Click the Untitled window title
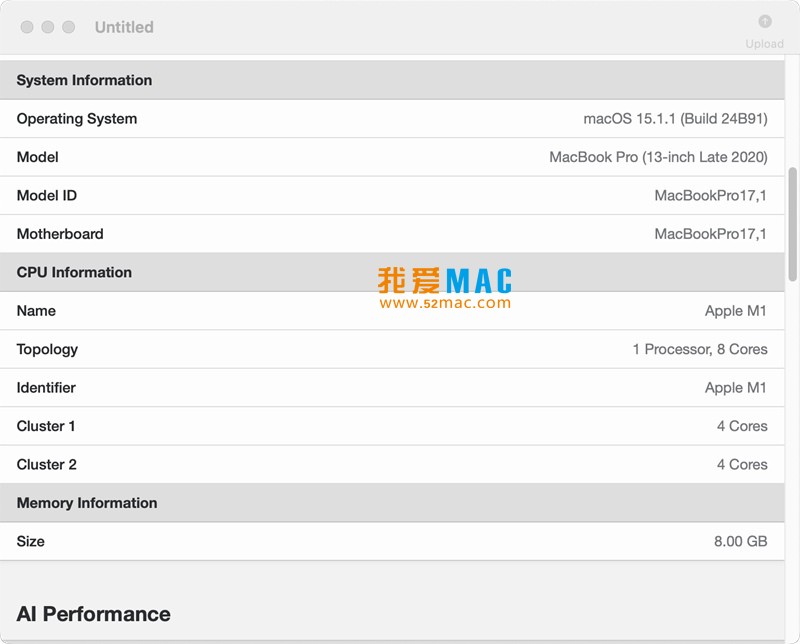 pyautogui.click(x=124, y=27)
